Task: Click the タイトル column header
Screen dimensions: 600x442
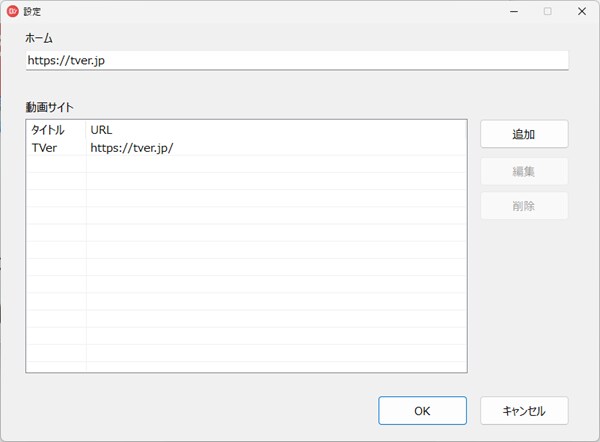Action: (48, 130)
